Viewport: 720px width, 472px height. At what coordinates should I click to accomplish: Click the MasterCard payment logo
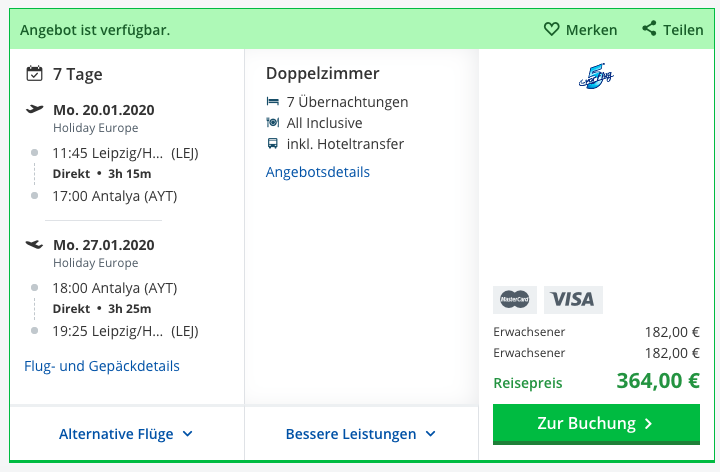515,300
